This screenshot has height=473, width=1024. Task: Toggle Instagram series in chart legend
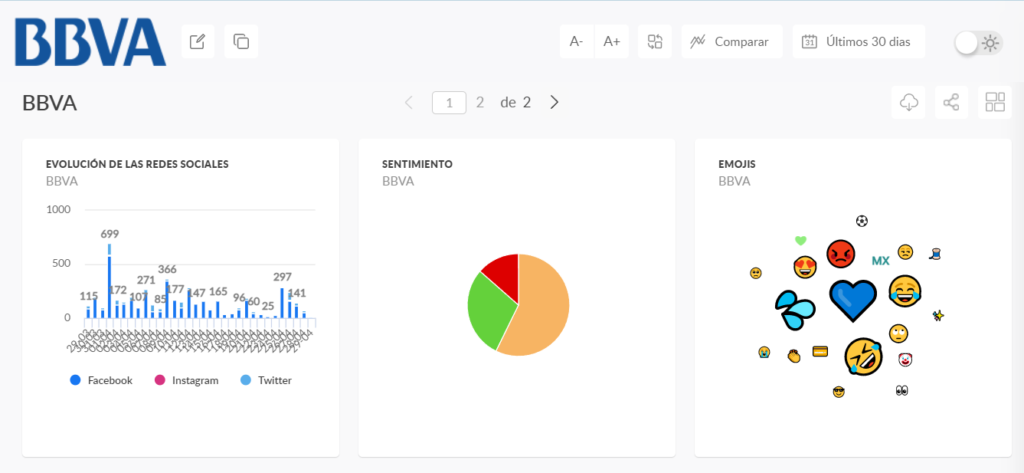(186, 380)
